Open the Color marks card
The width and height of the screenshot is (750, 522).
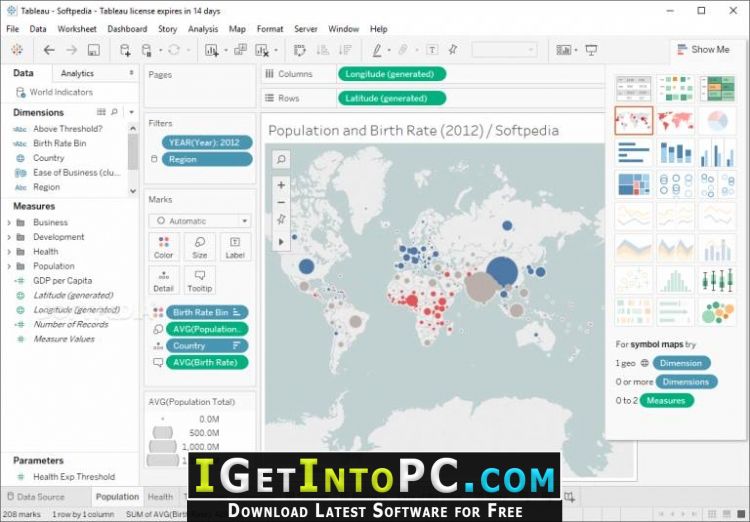164,247
